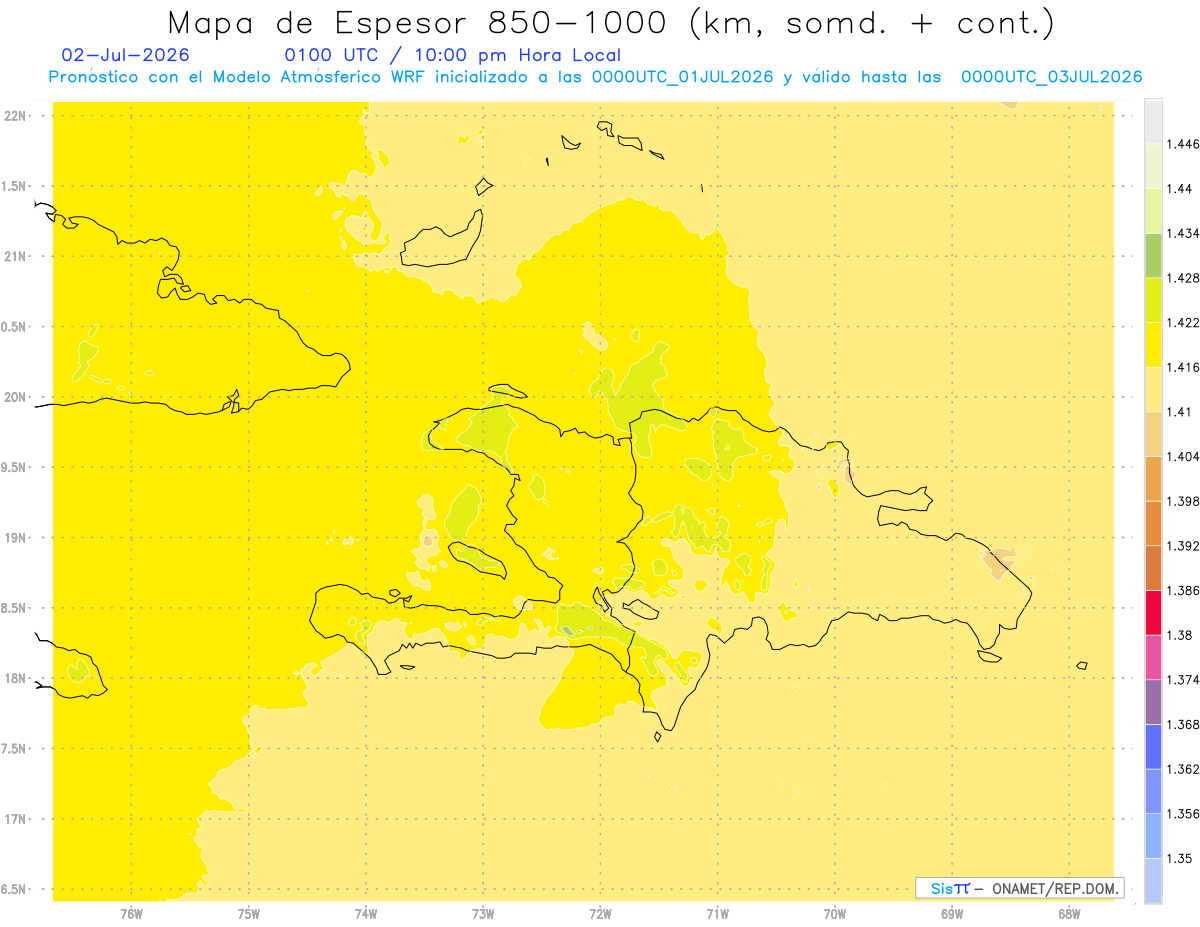Click the 76W longitude label

coord(131,914)
